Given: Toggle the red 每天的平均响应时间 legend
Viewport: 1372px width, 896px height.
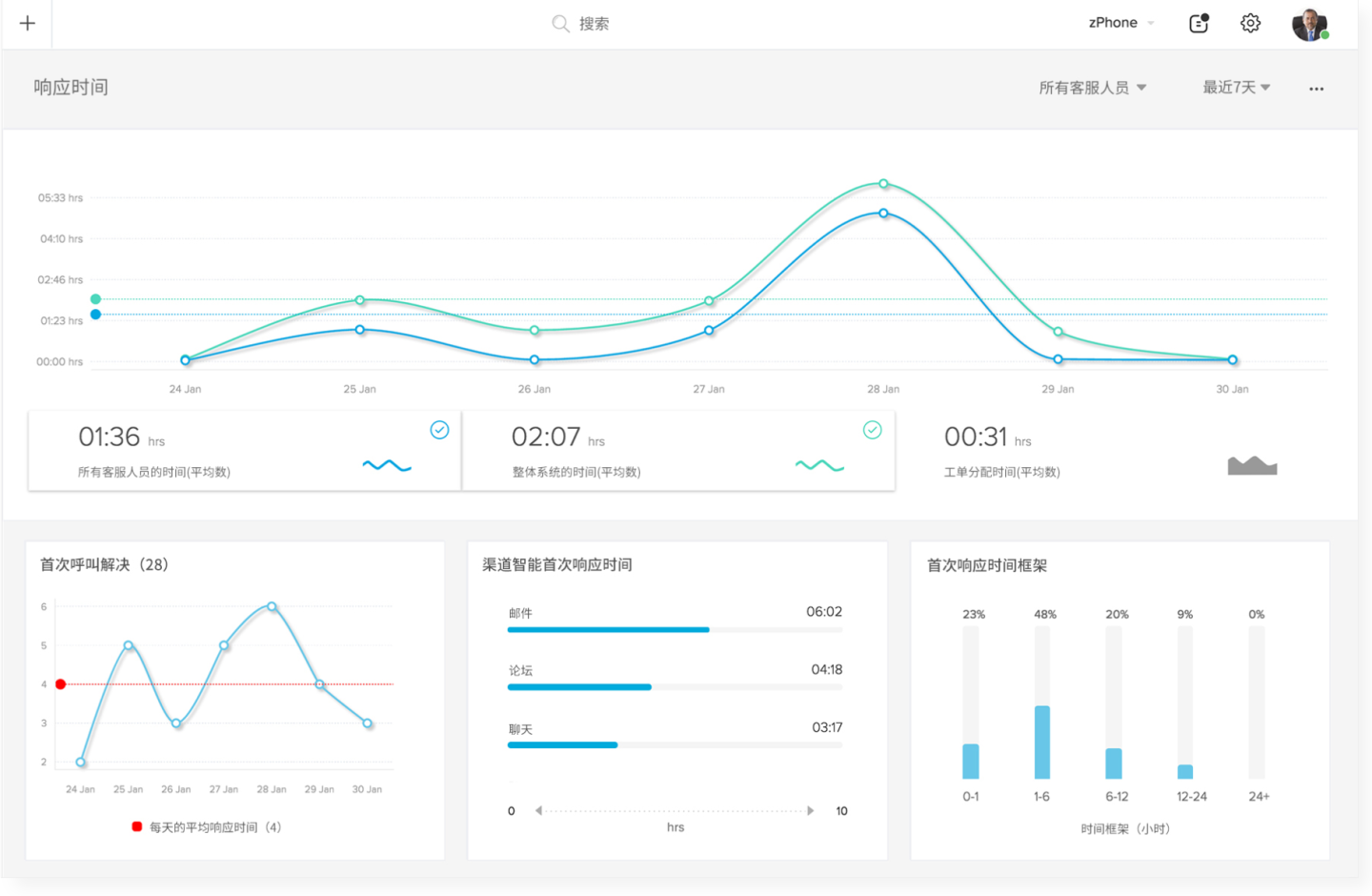Looking at the screenshot, I should [137, 826].
